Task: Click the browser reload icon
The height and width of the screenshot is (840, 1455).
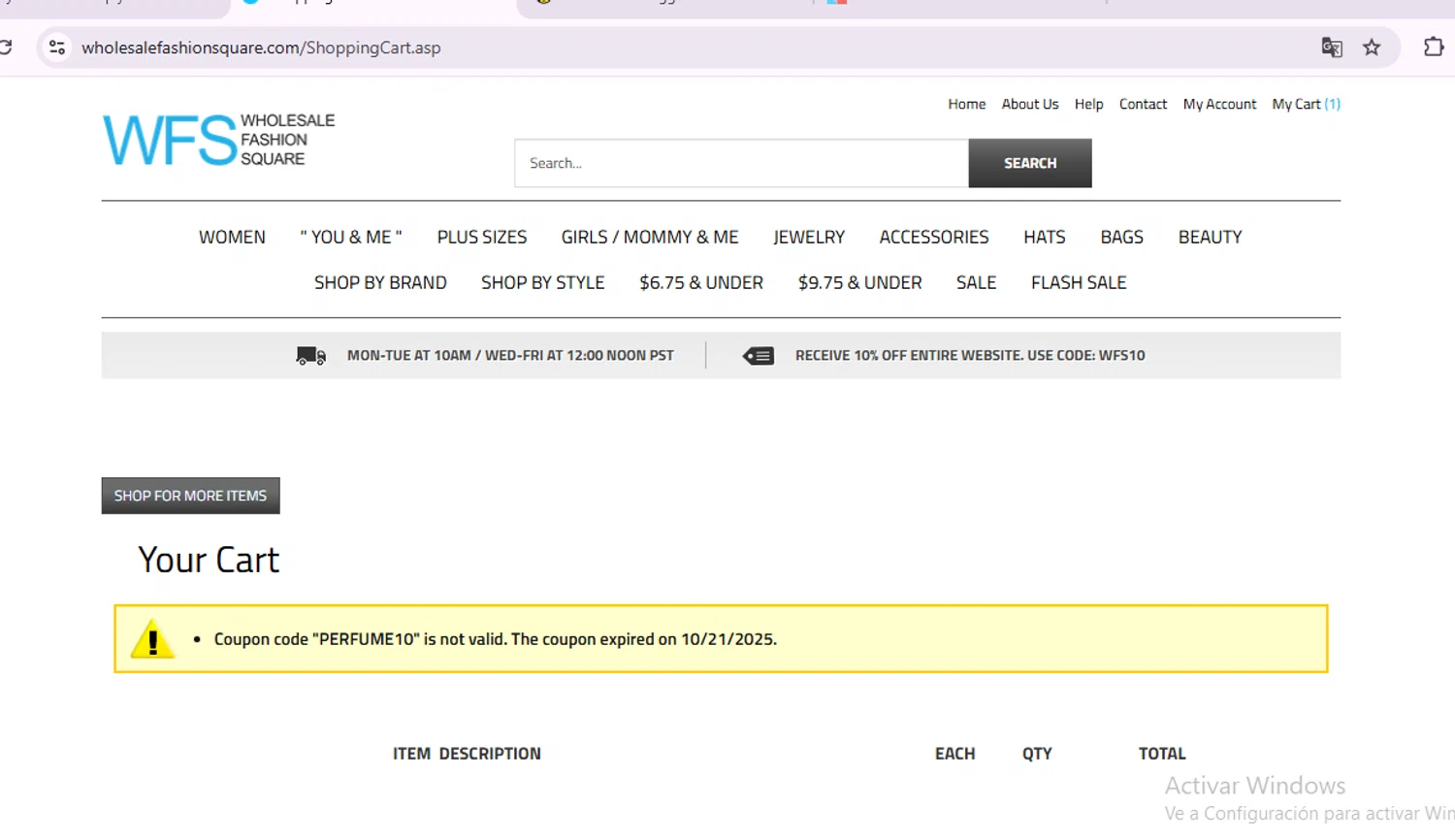Action: coord(5,47)
